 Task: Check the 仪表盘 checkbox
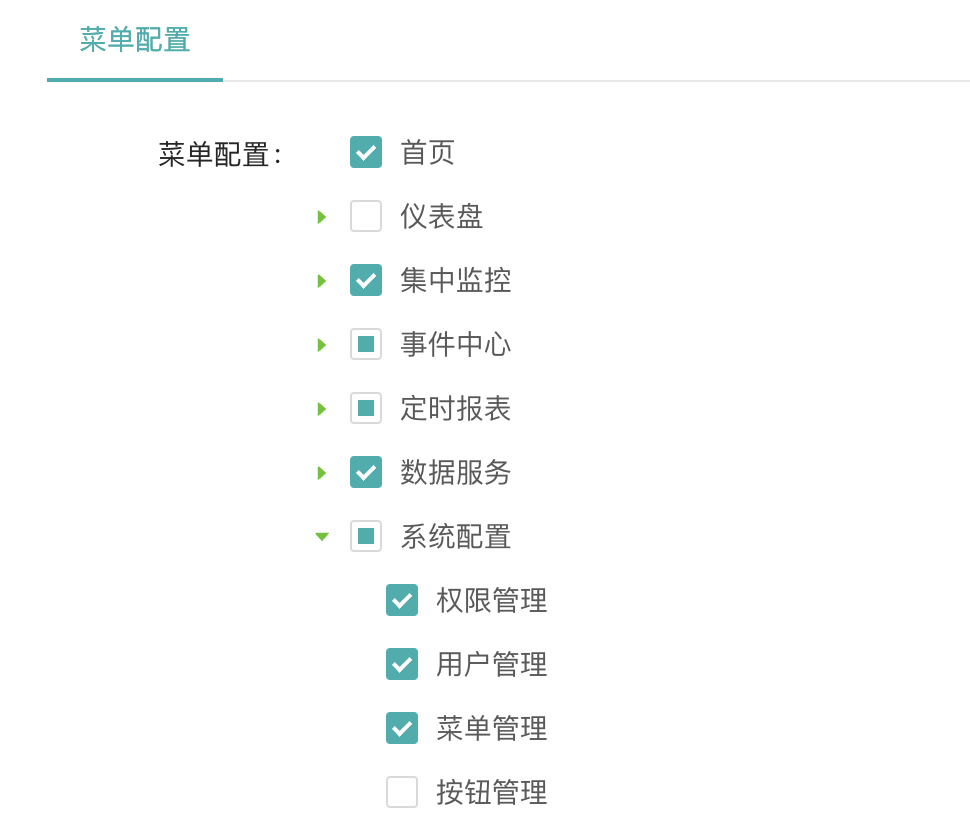click(366, 216)
